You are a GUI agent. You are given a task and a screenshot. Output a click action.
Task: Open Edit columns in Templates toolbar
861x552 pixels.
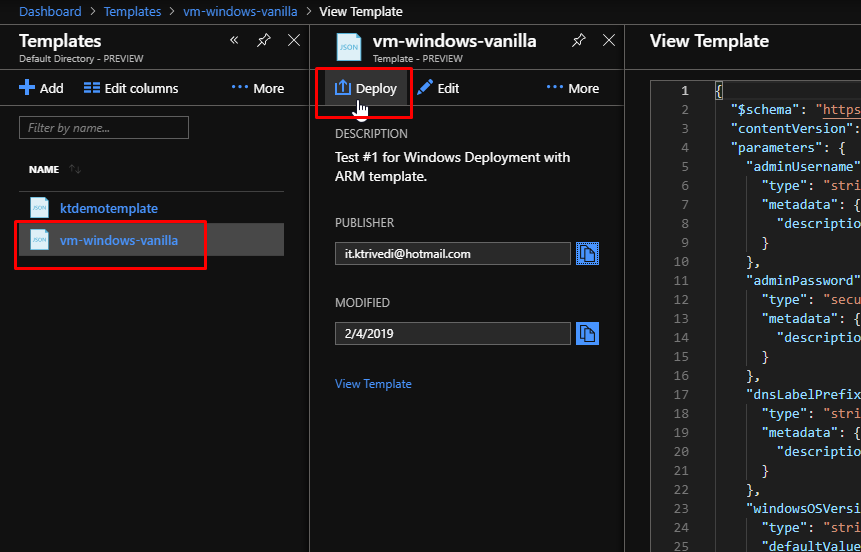coord(131,88)
